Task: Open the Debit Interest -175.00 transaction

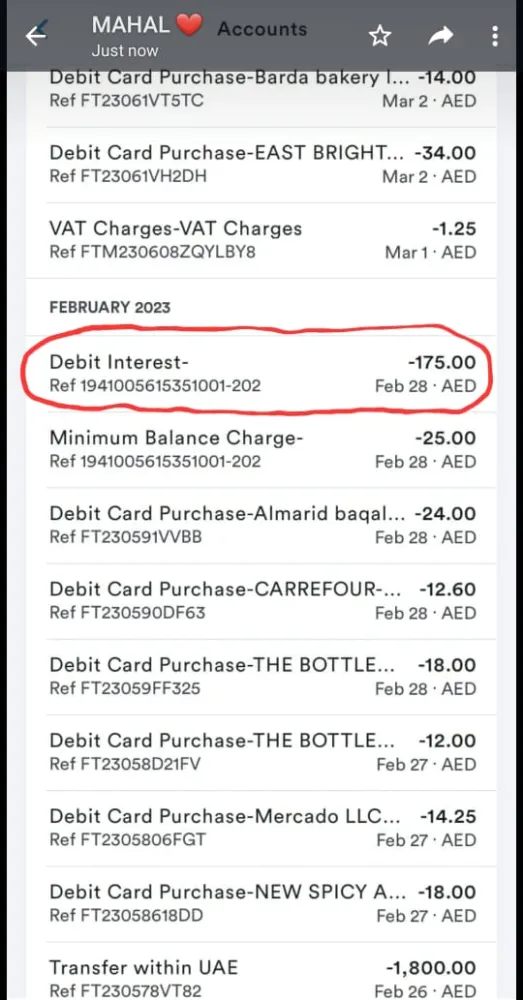Action: coord(262,374)
